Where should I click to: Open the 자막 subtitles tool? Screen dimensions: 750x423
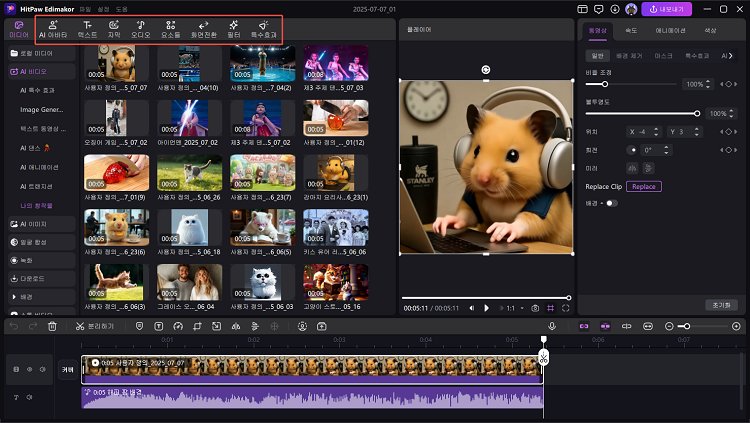tap(114, 30)
